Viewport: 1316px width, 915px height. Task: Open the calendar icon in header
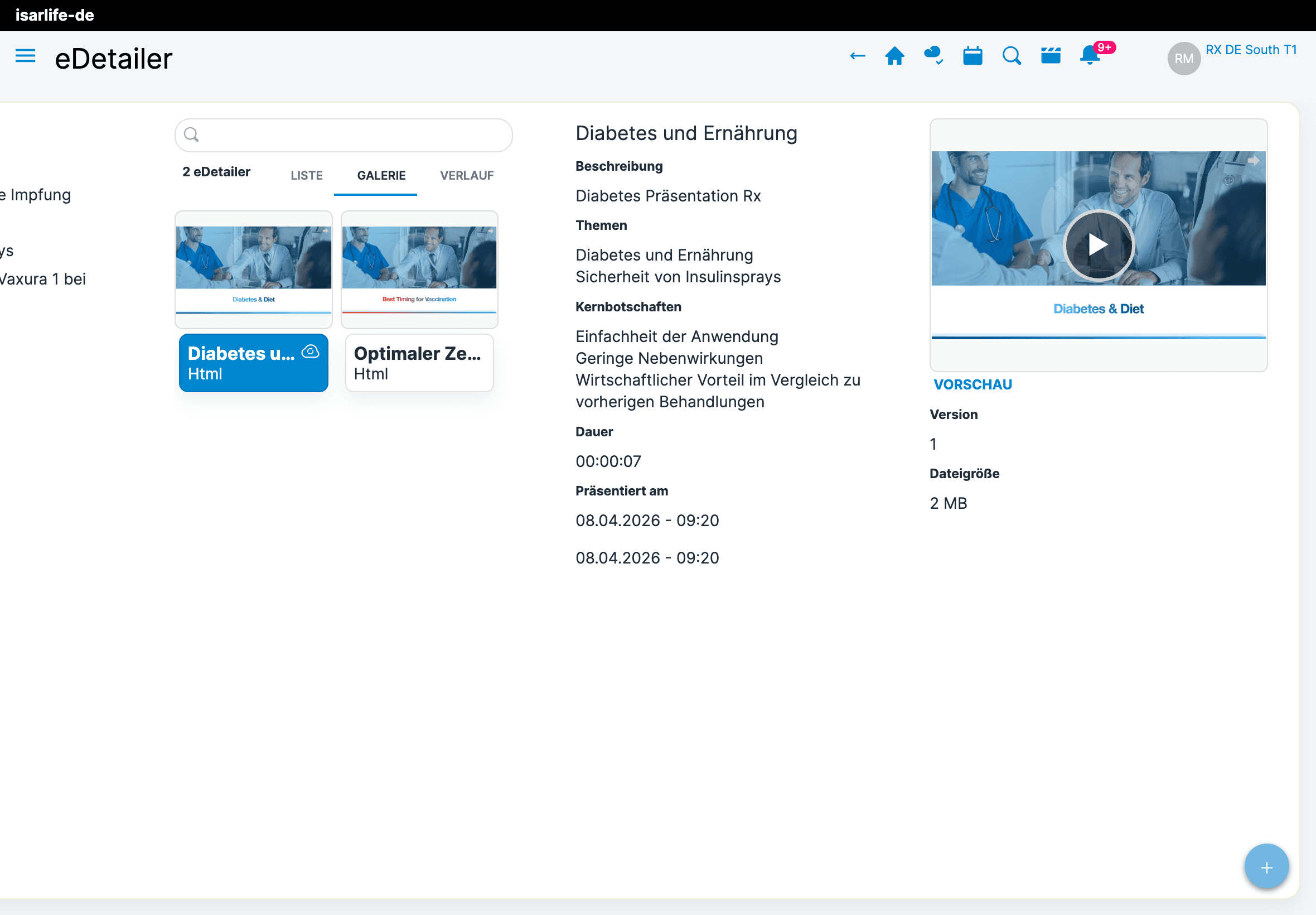point(973,56)
